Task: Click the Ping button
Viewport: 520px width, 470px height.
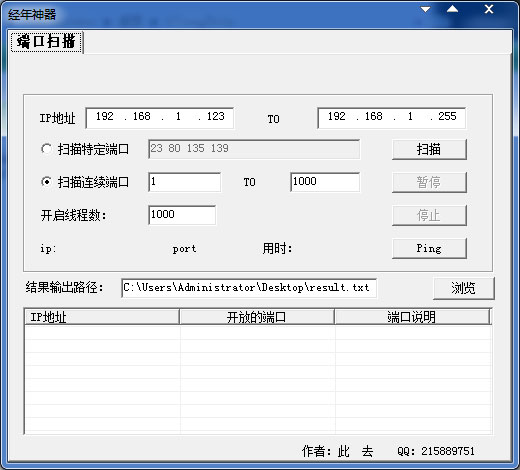Action: 429,248
